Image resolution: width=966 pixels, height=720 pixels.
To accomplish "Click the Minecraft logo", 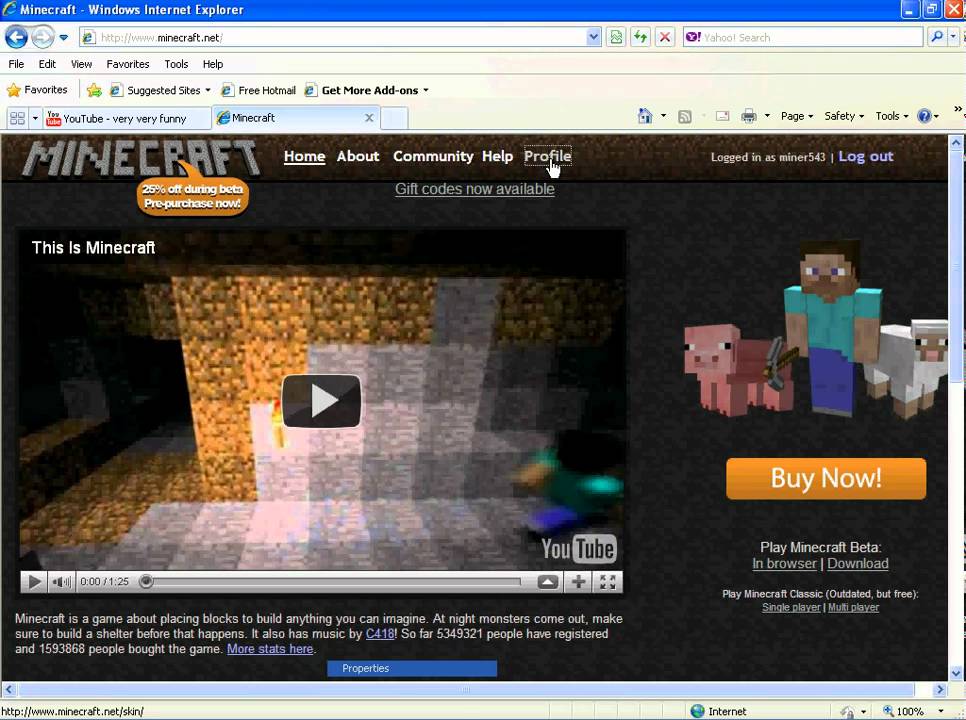I will point(141,158).
